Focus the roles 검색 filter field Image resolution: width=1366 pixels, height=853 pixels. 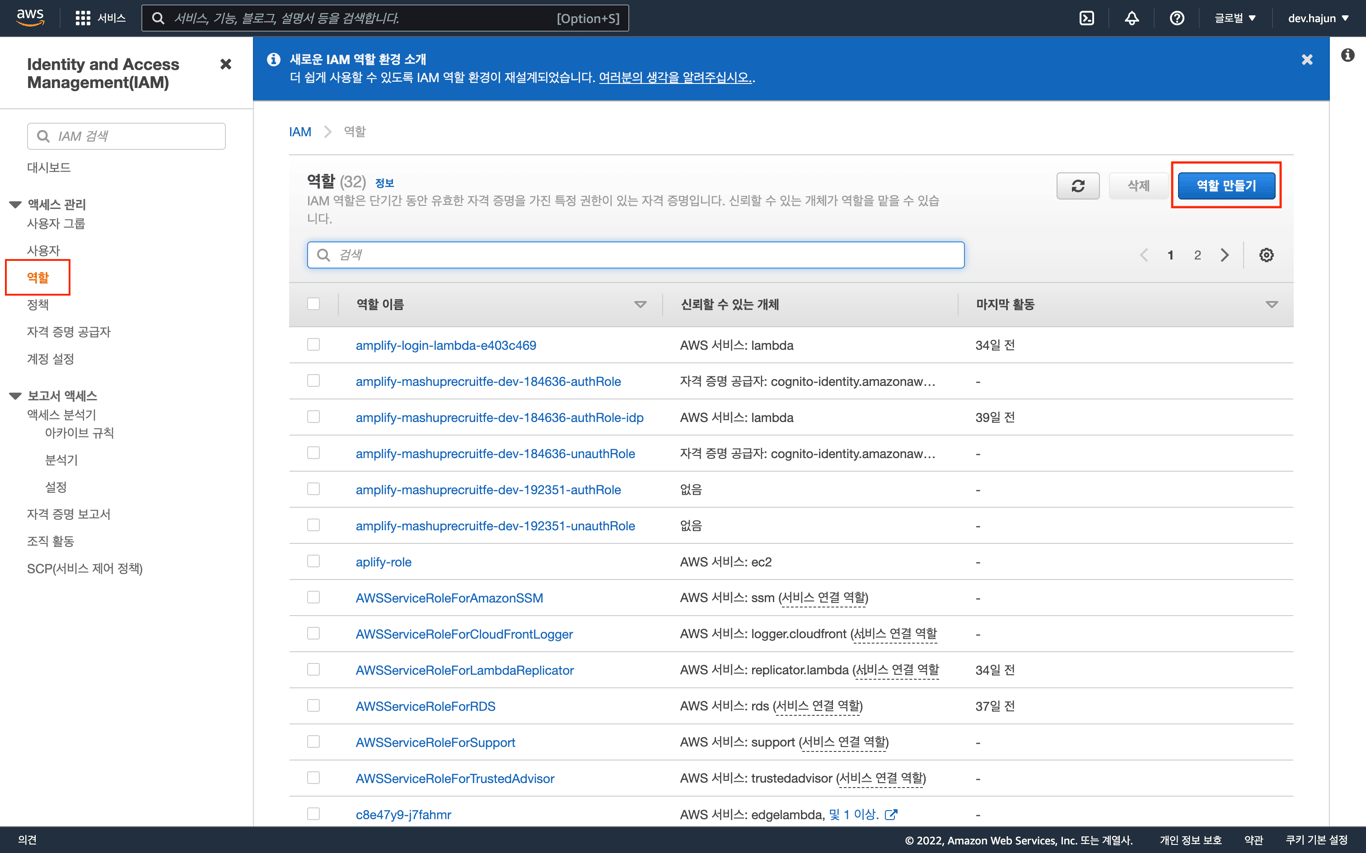click(636, 255)
